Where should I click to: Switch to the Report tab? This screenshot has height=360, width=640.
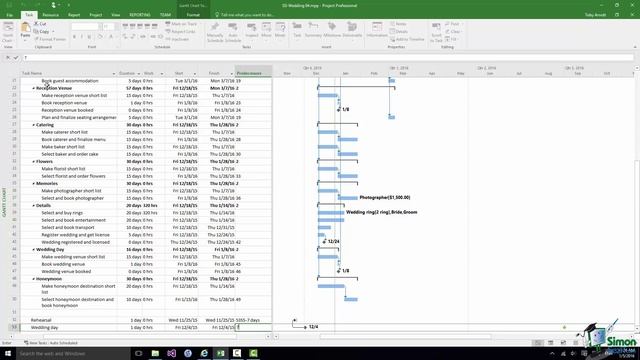(x=74, y=15)
